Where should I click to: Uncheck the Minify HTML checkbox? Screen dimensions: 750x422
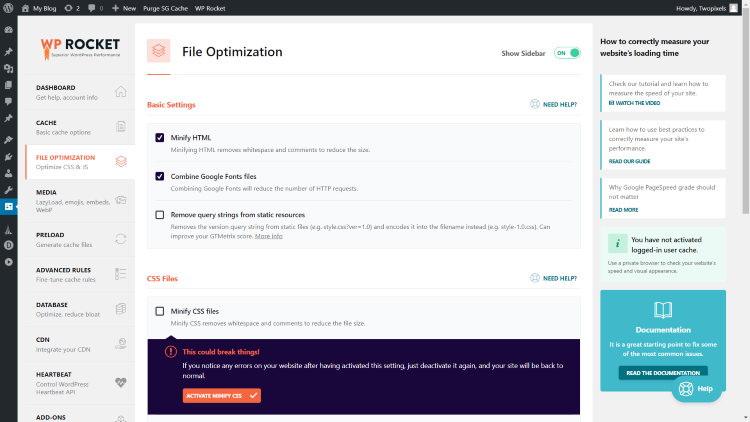click(160, 138)
